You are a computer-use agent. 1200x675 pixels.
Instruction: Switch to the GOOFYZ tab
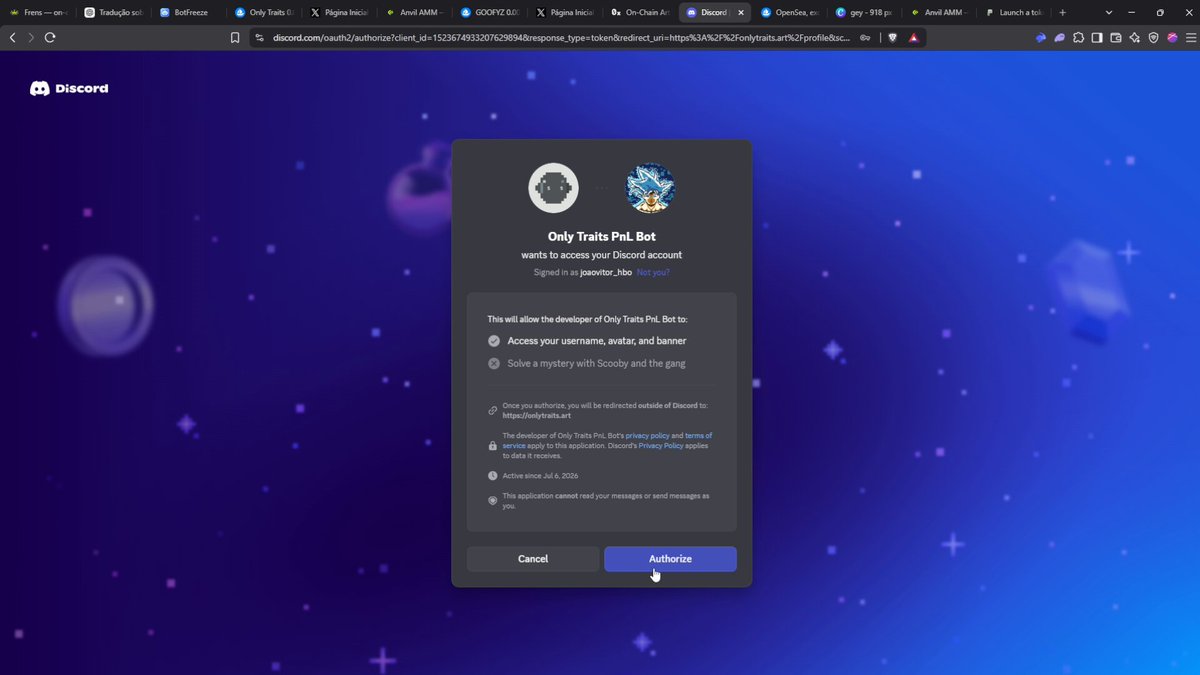490,13
